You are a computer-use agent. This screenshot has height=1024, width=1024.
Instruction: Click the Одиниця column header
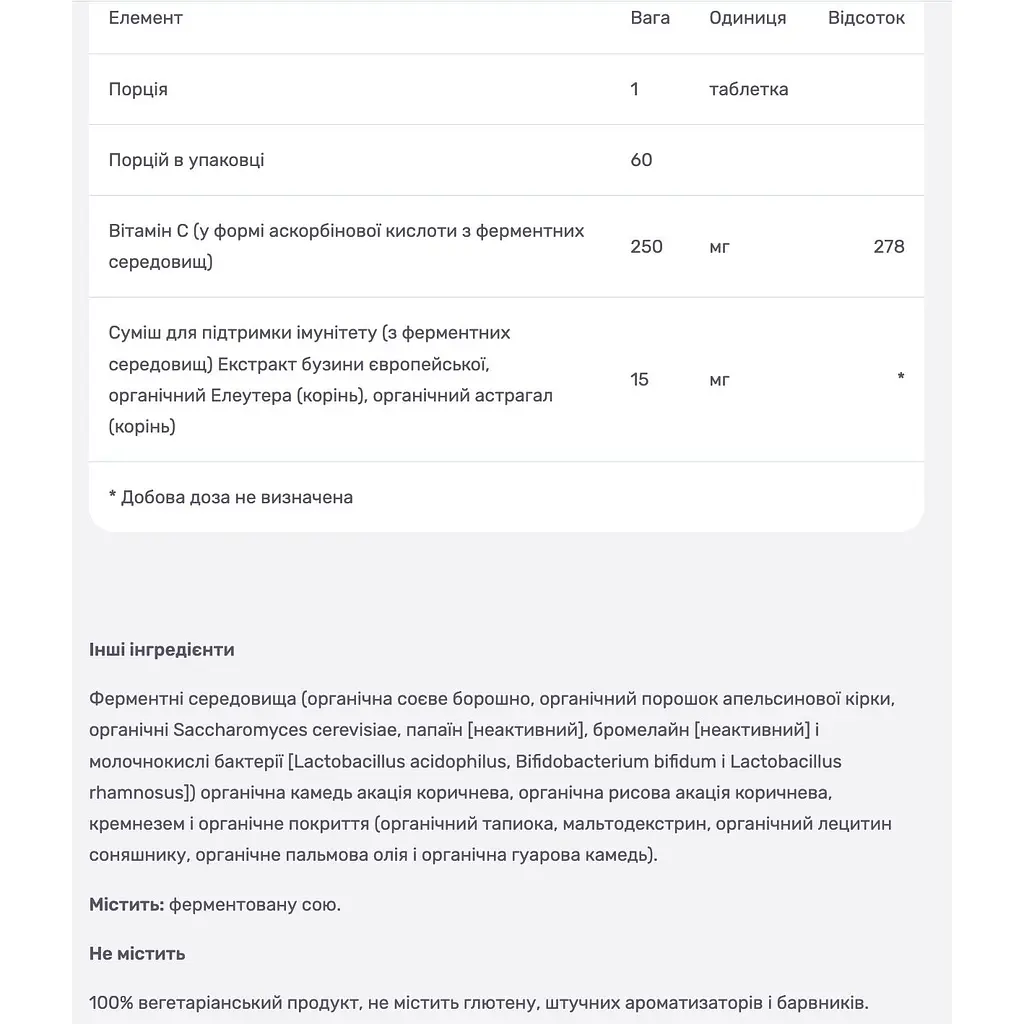point(748,18)
